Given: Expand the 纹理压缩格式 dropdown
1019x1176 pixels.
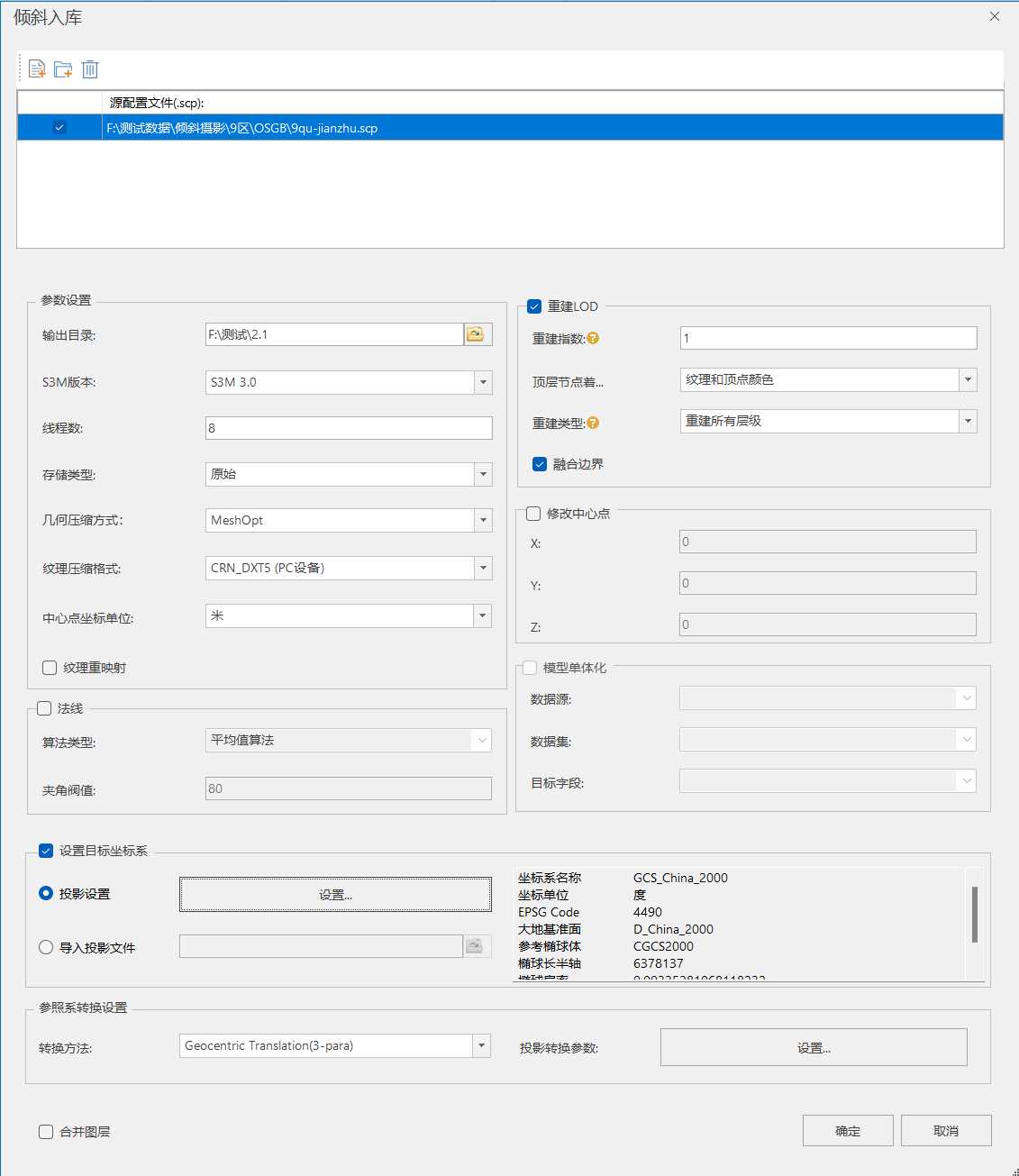Looking at the screenshot, I should 483,568.
